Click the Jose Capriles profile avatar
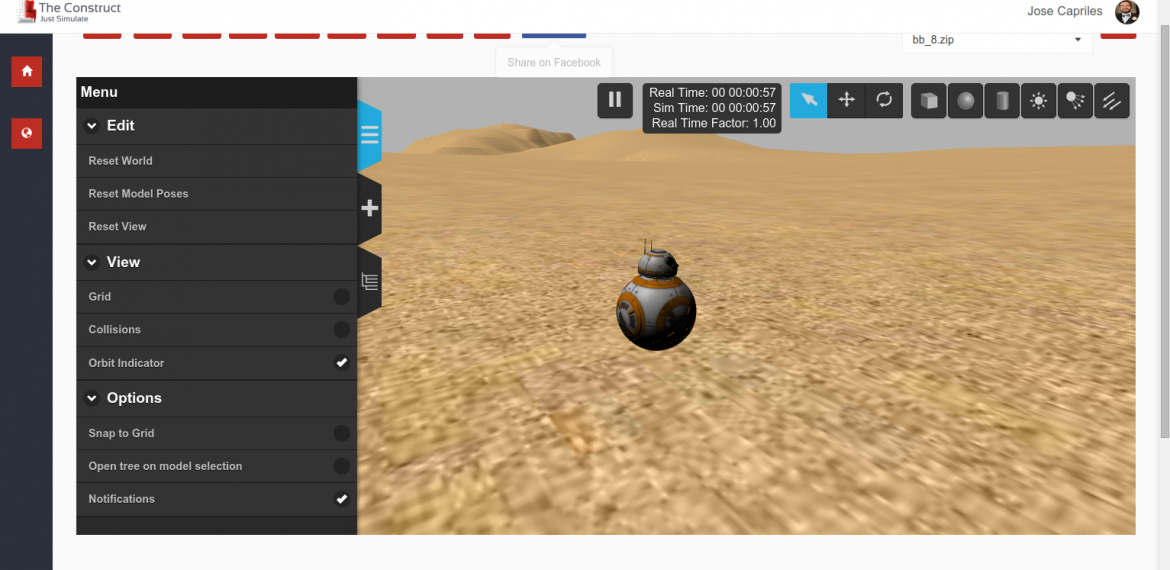 [1127, 12]
